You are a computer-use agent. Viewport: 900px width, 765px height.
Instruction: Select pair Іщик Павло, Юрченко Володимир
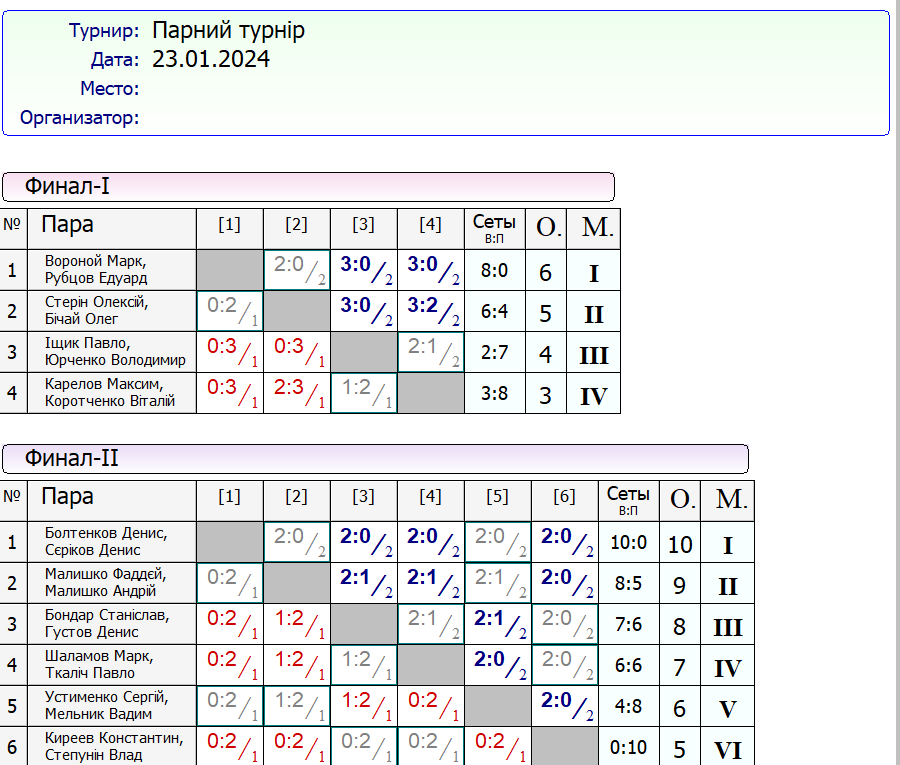[x=111, y=352]
